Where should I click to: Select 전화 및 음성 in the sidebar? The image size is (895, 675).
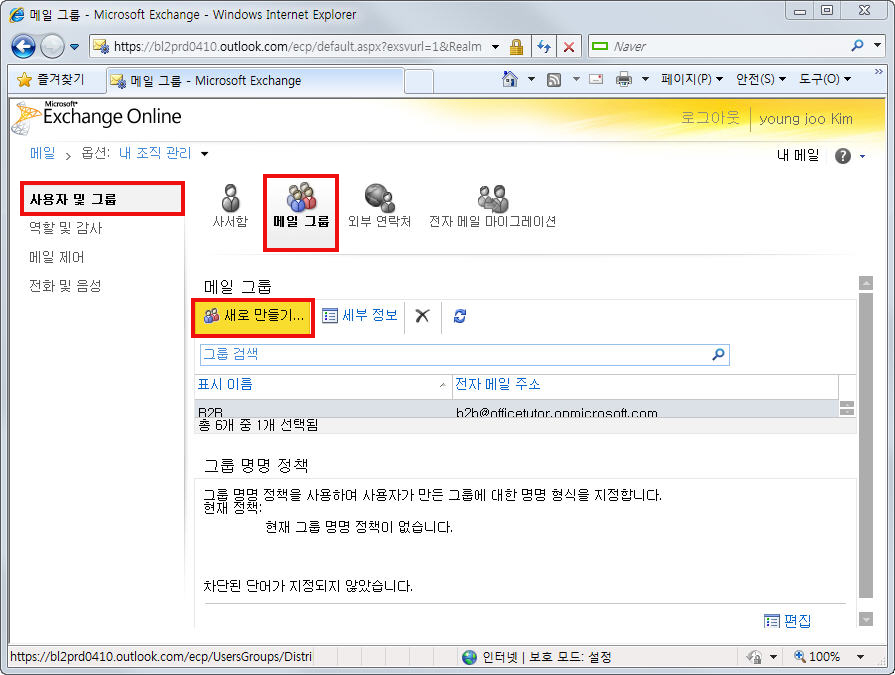pyautogui.click(x=65, y=286)
